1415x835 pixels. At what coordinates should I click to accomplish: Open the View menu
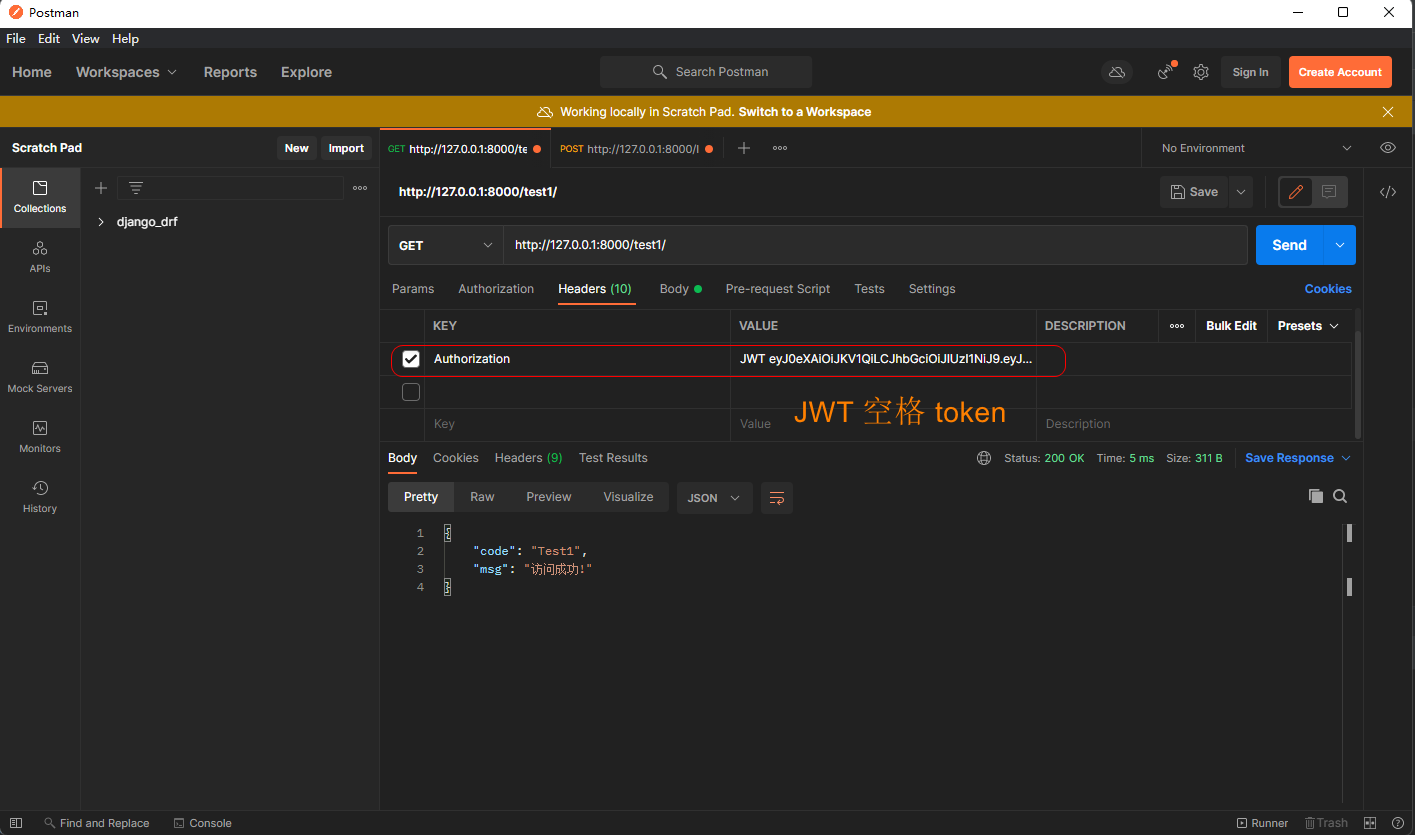[x=86, y=39]
